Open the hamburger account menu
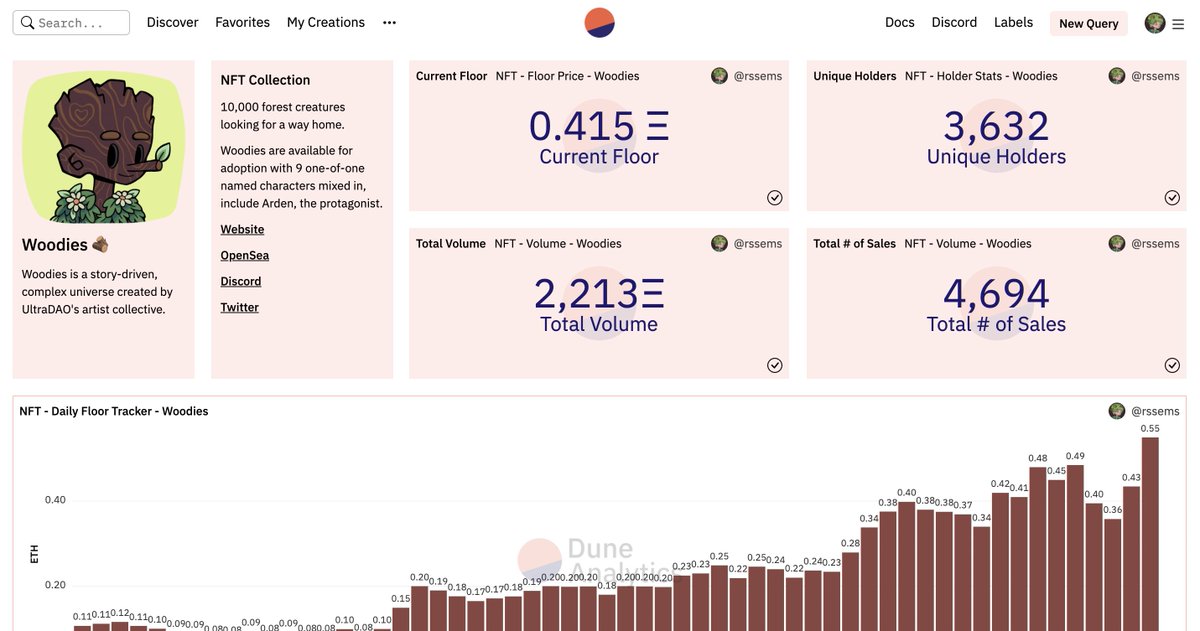Image resolution: width=1200 pixels, height=631 pixels. 1178,23
